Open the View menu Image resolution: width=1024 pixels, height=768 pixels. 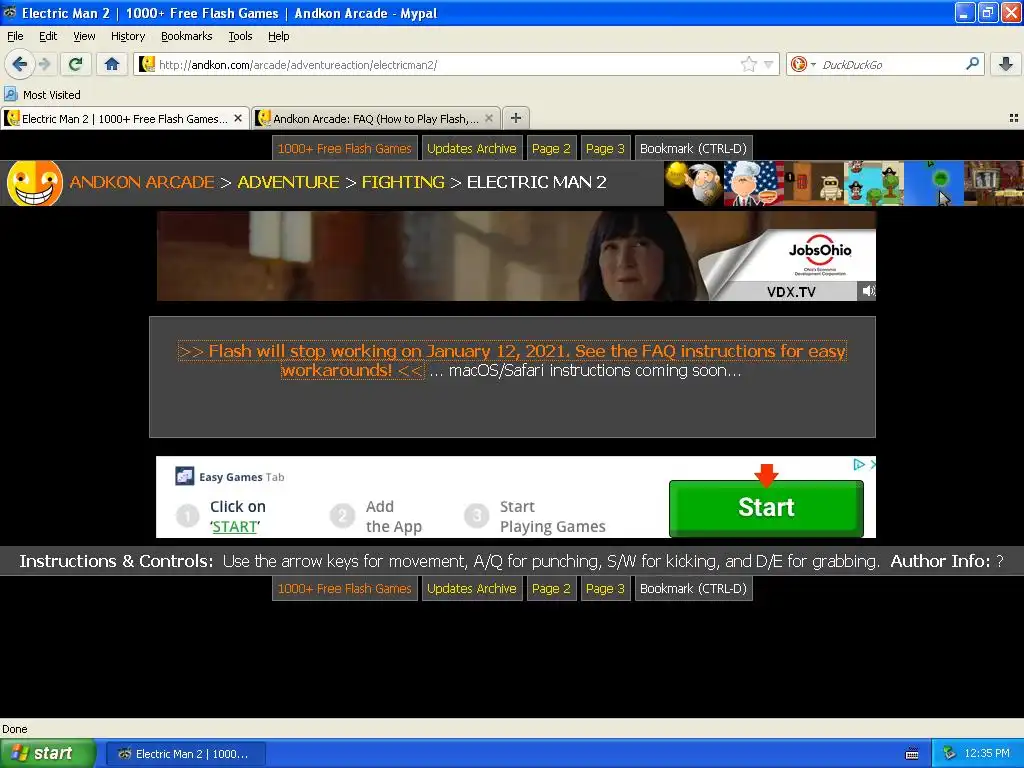click(x=84, y=36)
